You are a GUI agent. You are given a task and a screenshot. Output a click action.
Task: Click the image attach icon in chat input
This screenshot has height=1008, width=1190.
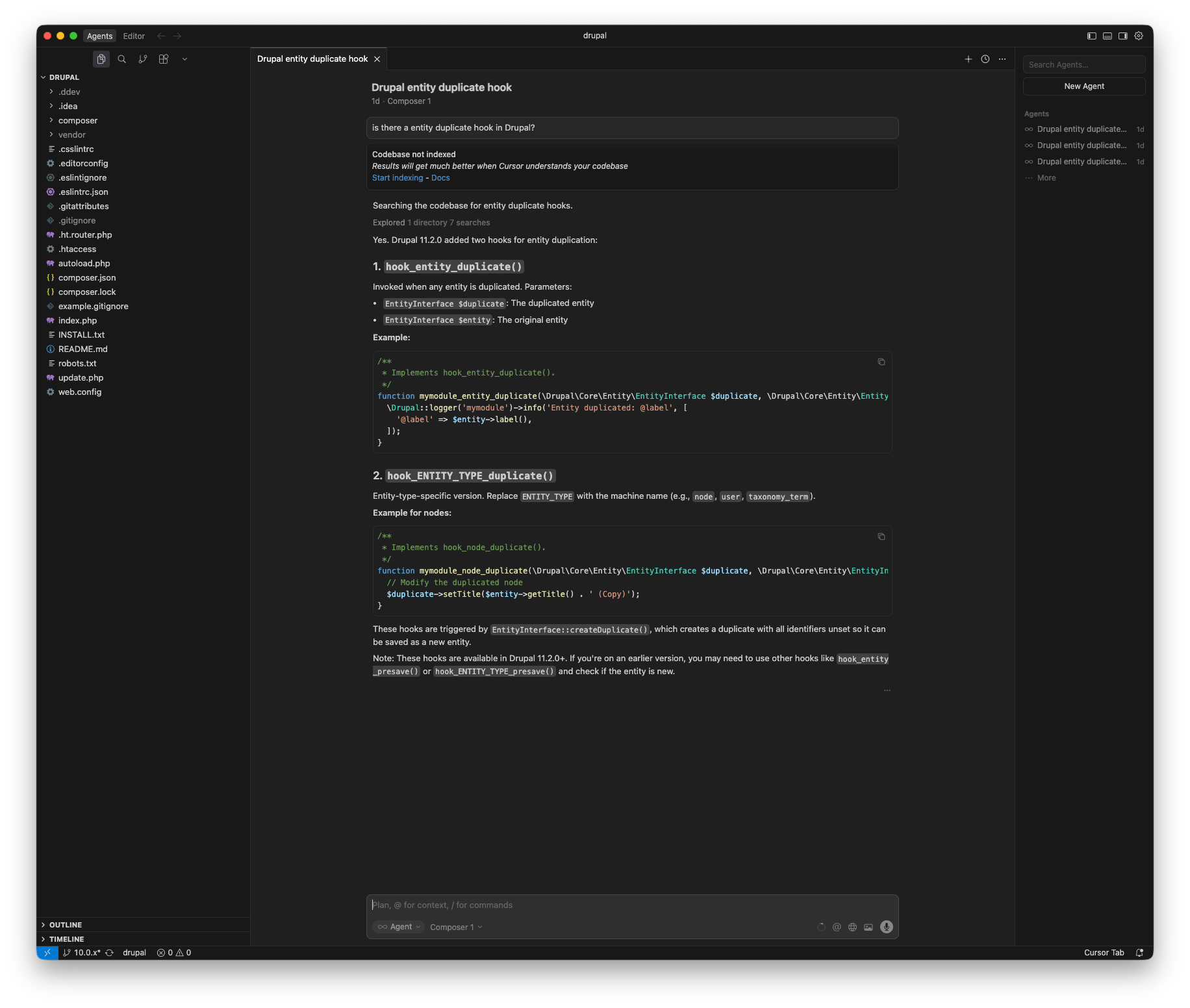point(868,927)
